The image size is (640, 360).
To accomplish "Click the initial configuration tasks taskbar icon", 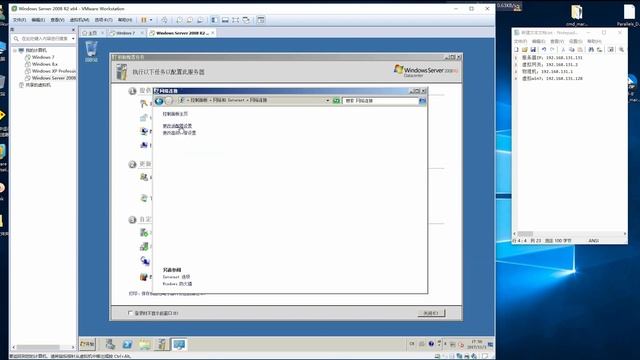I will (162, 344).
